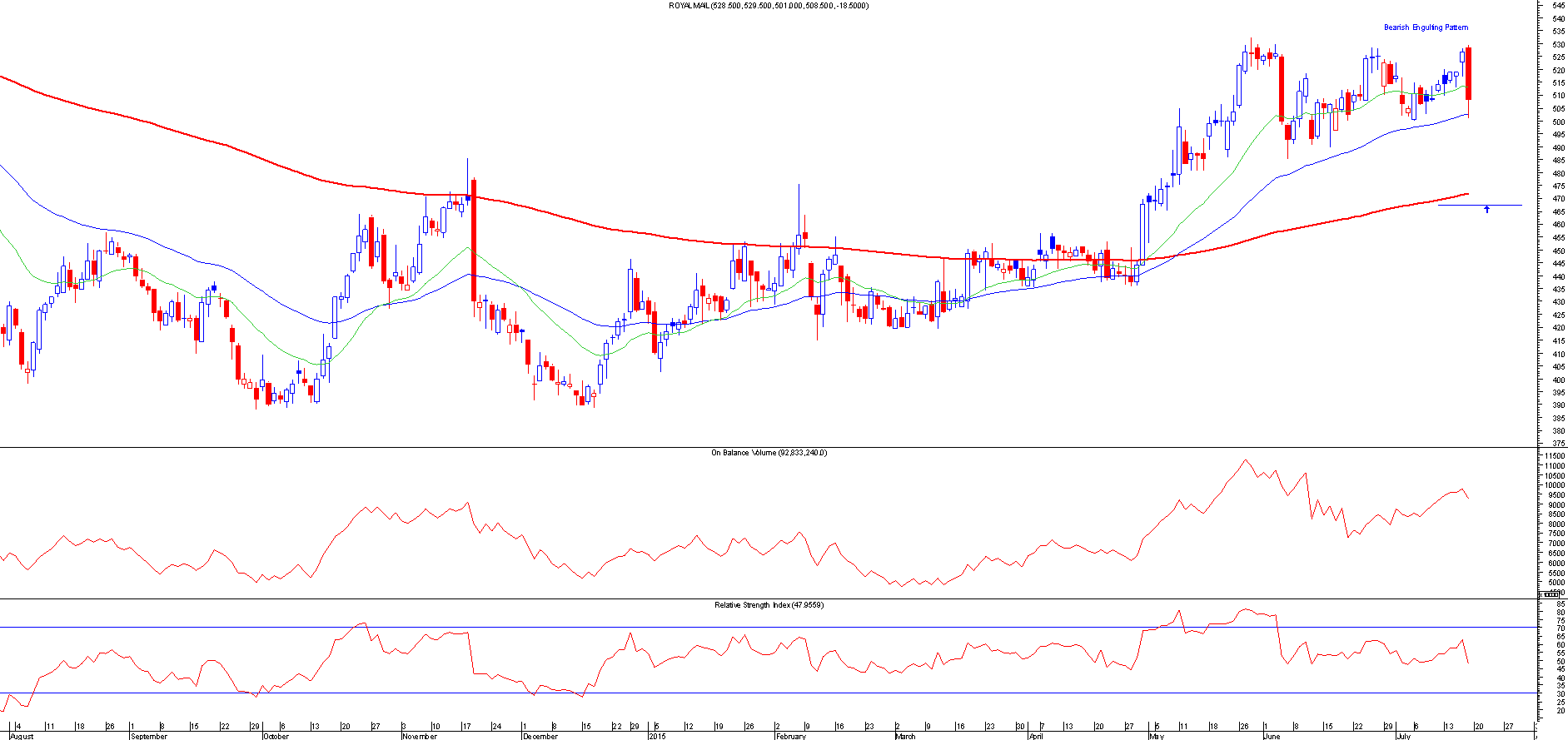1568x740 pixels.
Task: Click the 2015 year label on axis
Action: point(658,736)
